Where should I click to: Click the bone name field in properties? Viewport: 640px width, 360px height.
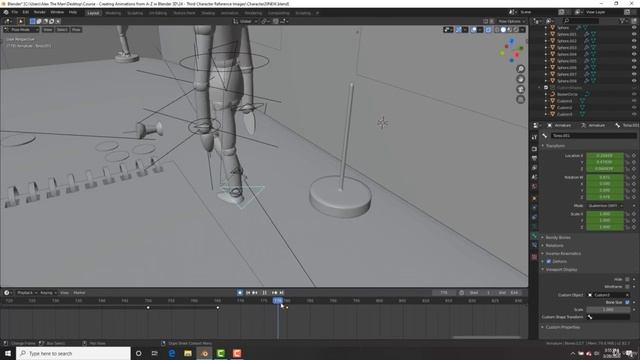tap(593, 136)
